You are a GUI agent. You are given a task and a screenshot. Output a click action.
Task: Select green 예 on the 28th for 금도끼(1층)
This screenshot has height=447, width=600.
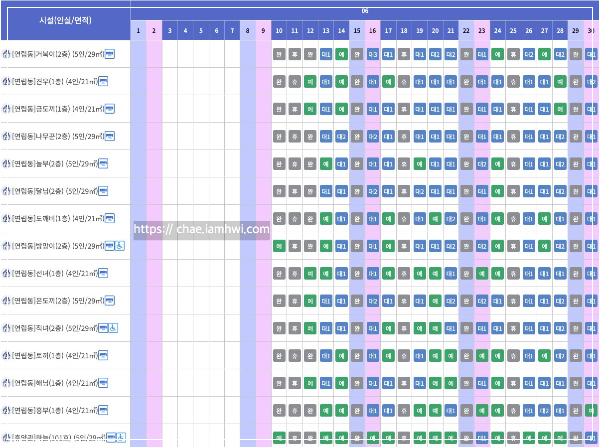[560, 109]
